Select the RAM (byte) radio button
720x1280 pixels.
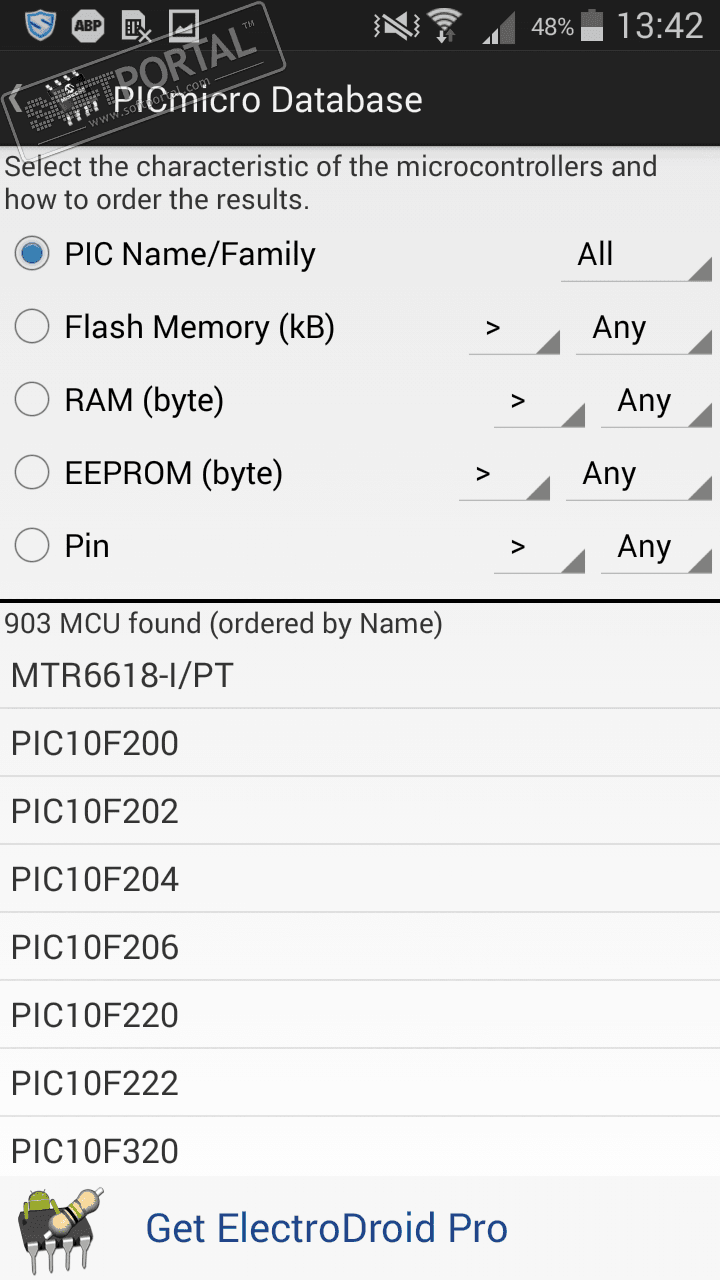[x=32, y=400]
